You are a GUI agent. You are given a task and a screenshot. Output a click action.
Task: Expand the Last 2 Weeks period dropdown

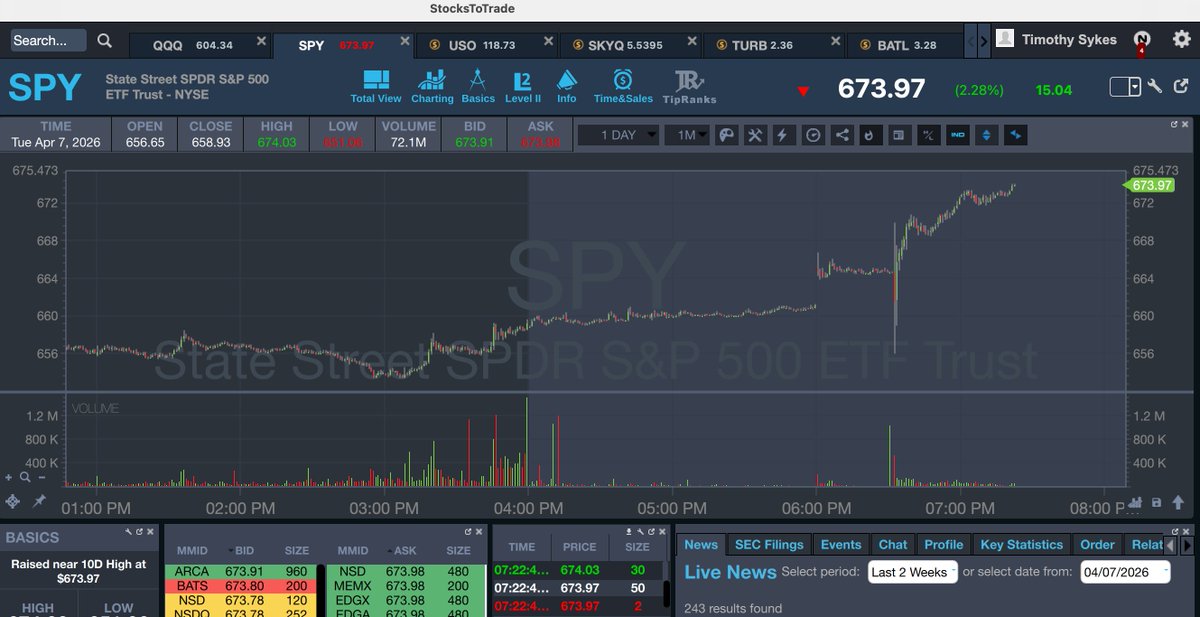click(912, 572)
